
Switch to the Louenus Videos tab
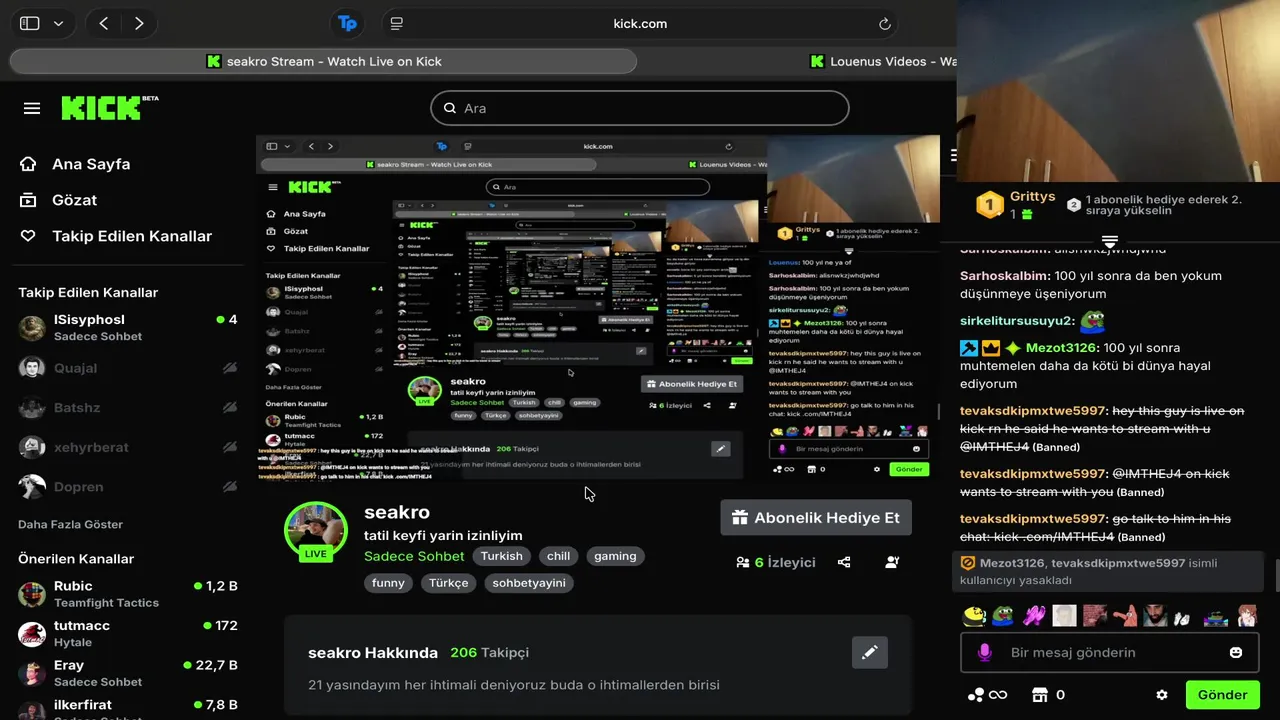(x=882, y=61)
